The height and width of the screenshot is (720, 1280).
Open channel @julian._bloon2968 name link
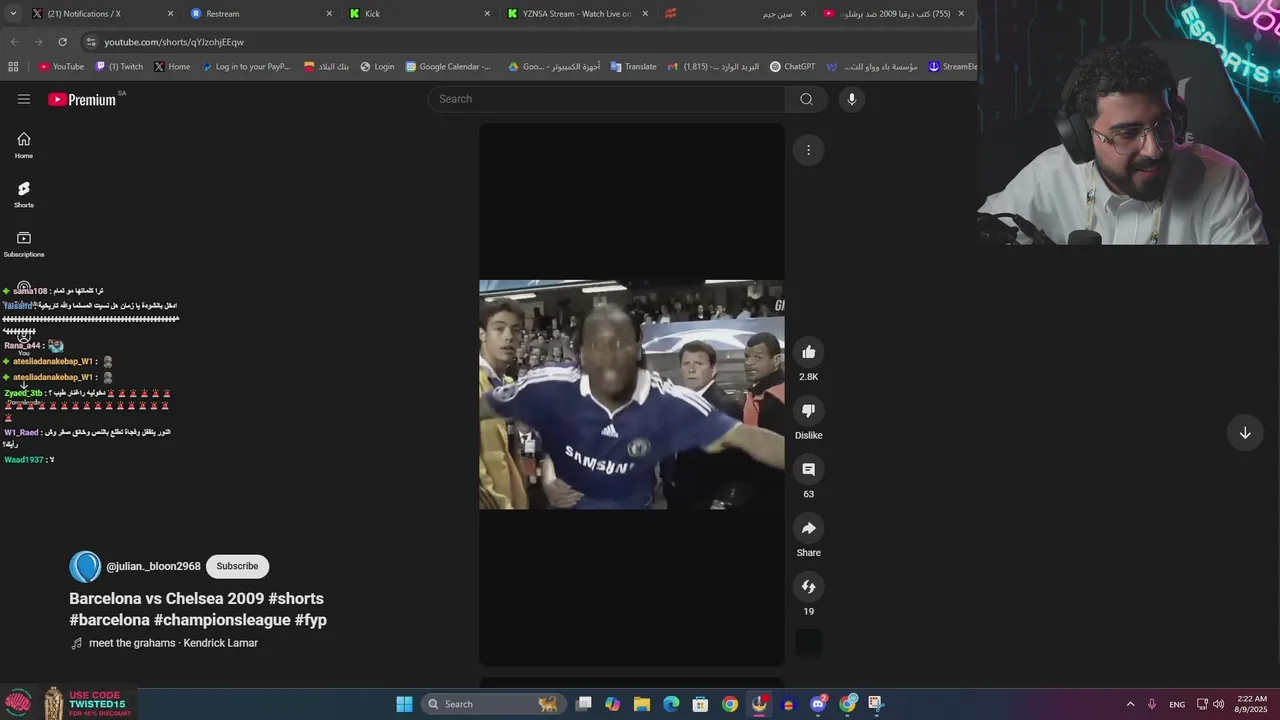[x=153, y=566]
